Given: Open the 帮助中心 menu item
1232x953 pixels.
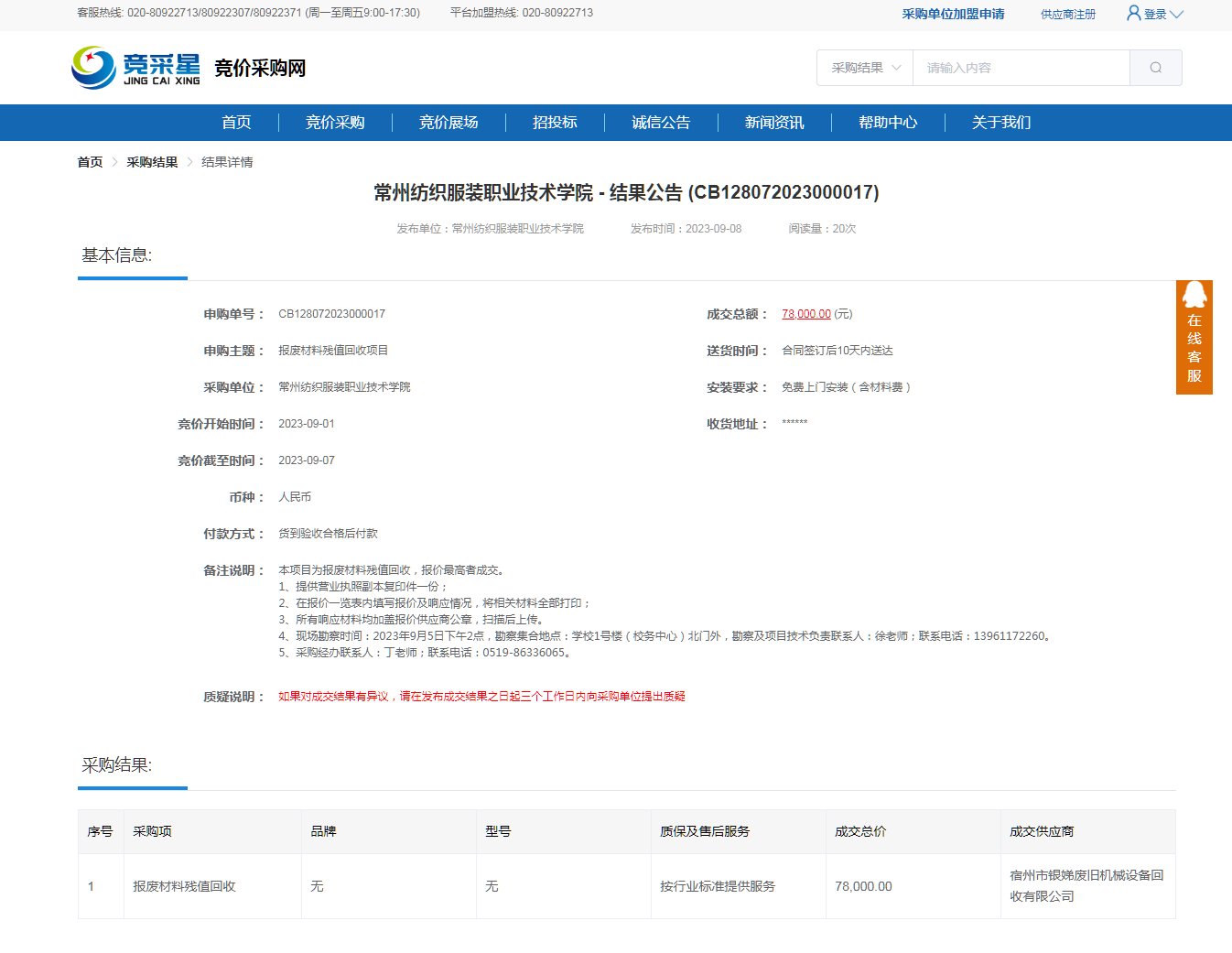Looking at the screenshot, I should pos(888,123).
